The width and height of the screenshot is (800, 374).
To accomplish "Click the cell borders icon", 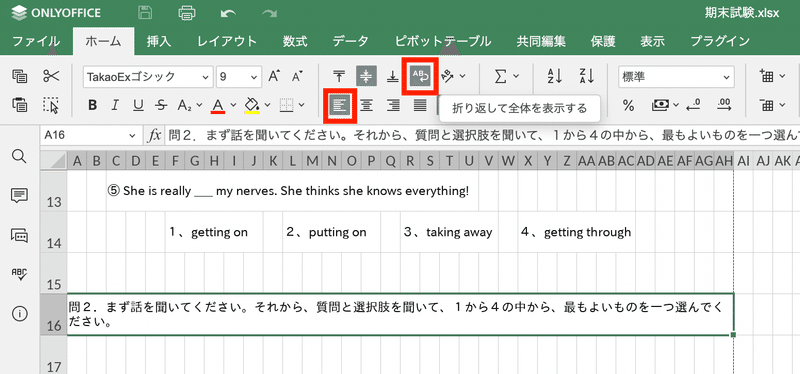I will (287, 106).
